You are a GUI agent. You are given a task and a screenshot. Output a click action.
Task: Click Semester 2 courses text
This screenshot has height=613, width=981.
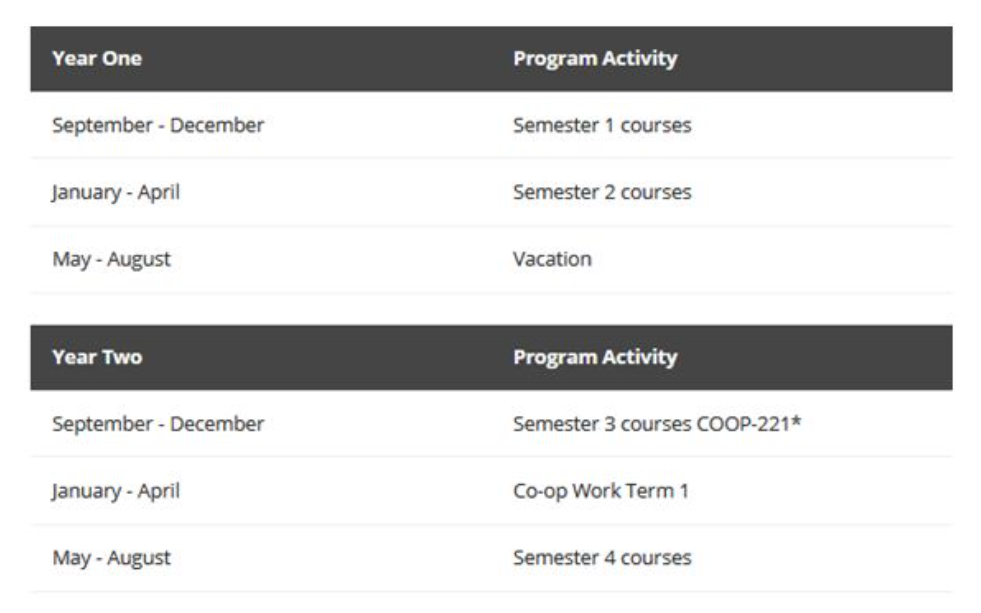point(602,192)
